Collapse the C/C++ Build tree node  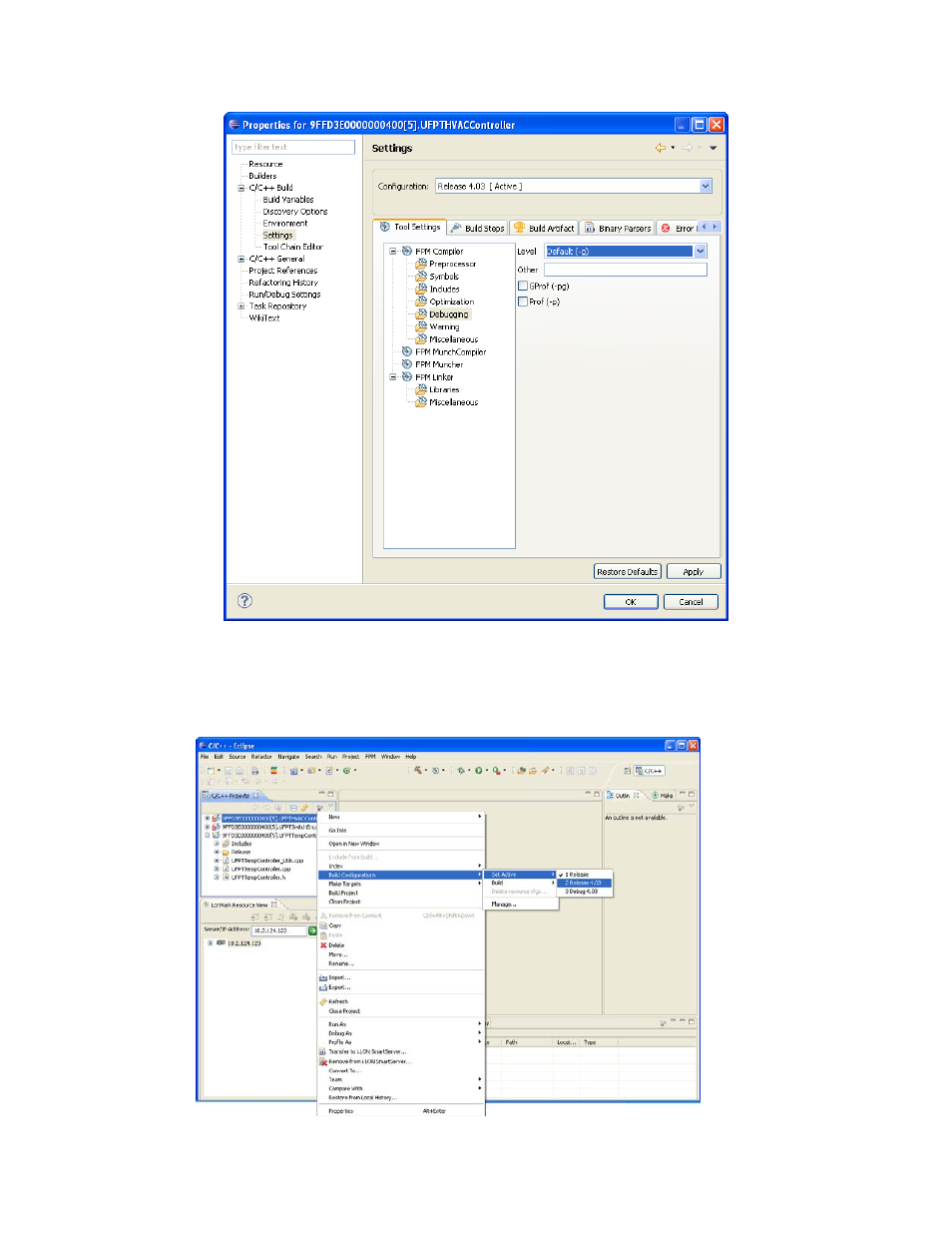click(x=240, y=188)
